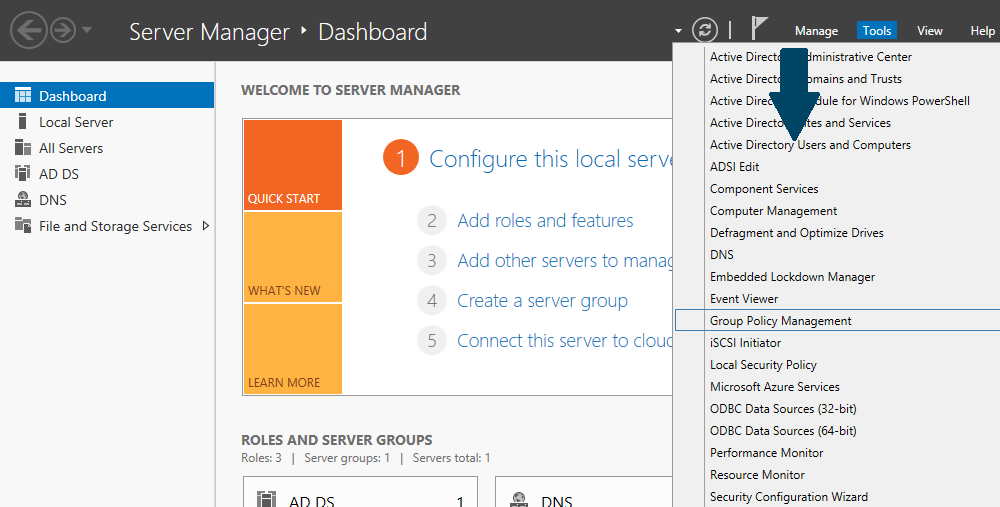The height and width of the screenshot is (507, 1000).
Task: Open Active Directory Sites and Services
Action: pyautogui.click(x=800, y=123)
